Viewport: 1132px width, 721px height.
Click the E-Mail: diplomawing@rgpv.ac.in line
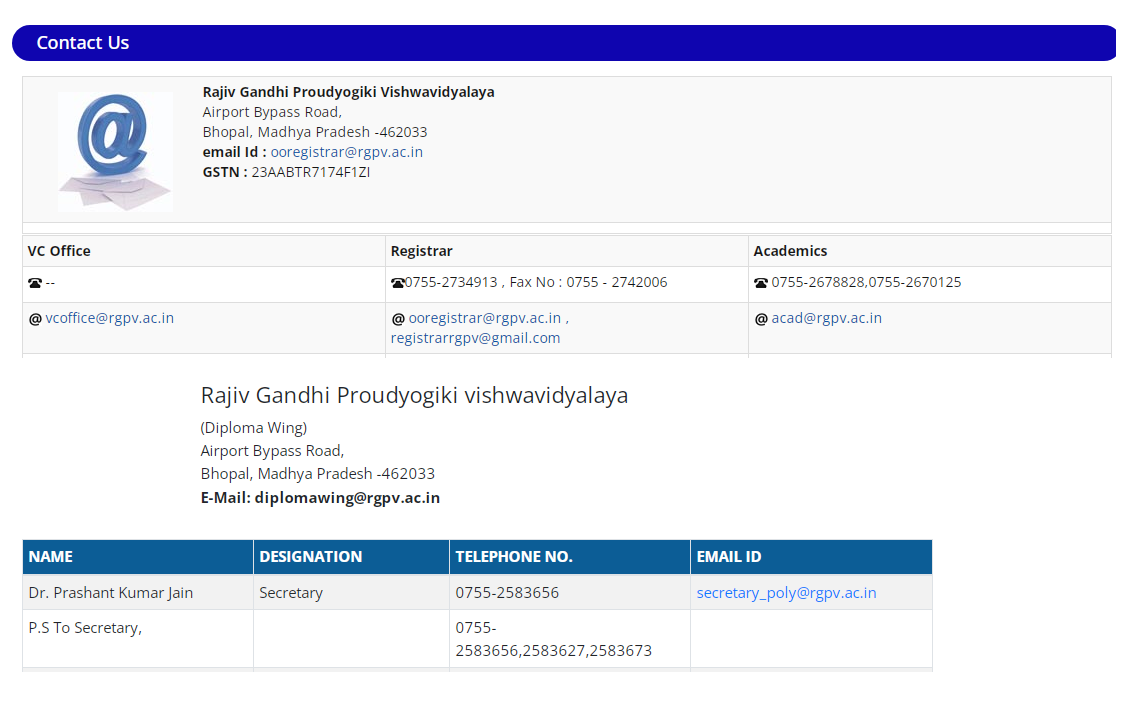point(320,498)
